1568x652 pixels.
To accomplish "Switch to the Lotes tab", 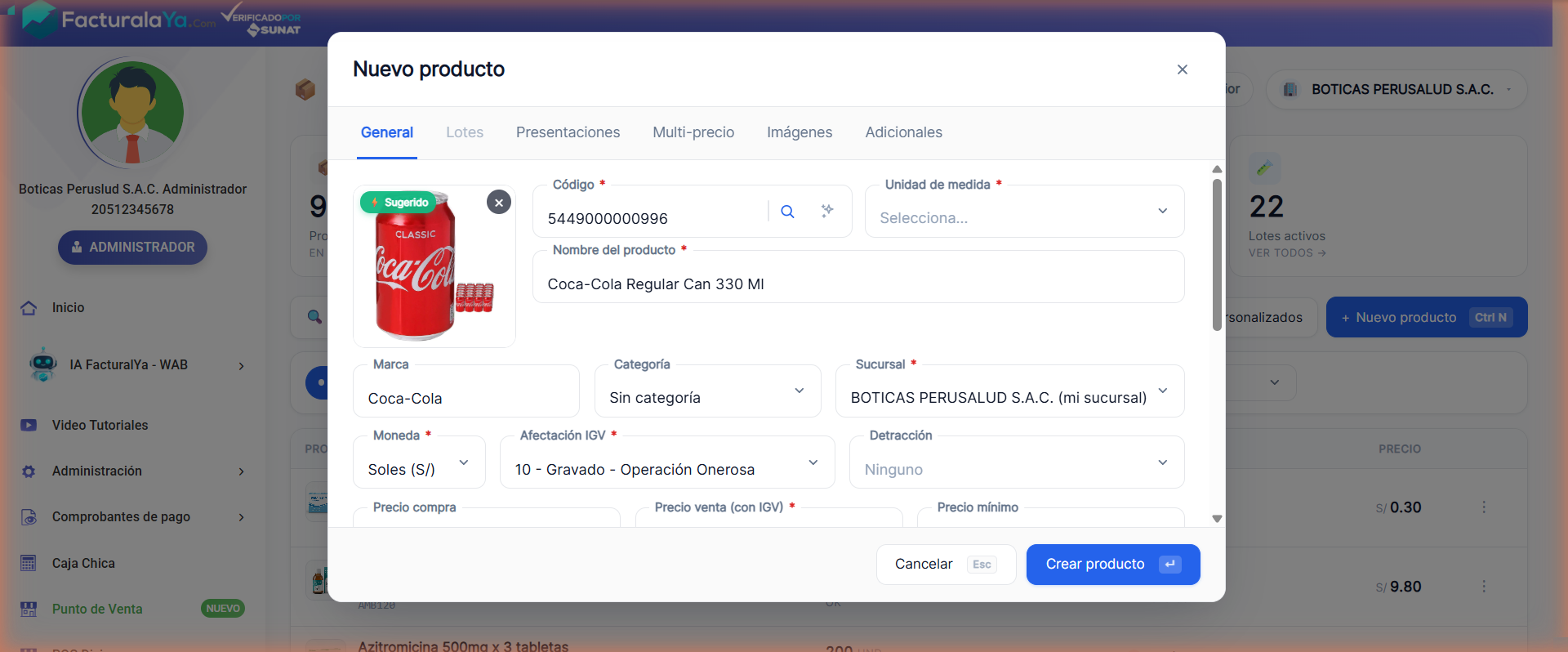I will (x=465, y=132).
